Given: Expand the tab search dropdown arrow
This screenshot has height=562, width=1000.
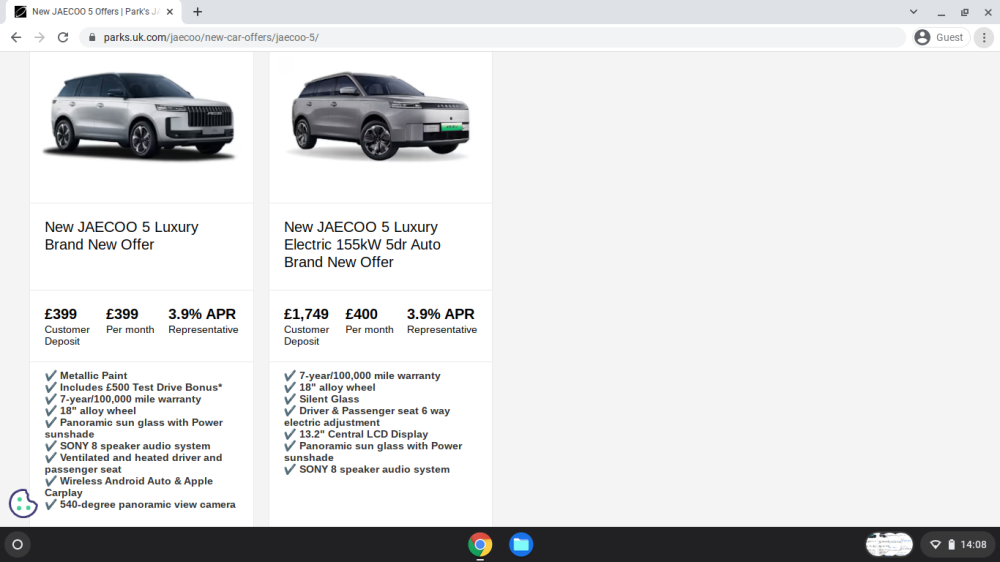Looking at the screenshot, I should pos(913,11).
